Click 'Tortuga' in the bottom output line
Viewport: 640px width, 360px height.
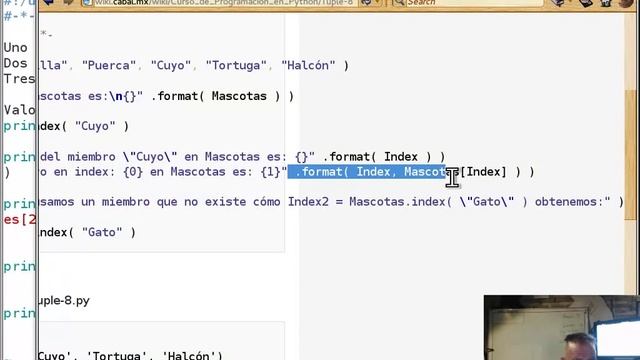click(117, 356)
